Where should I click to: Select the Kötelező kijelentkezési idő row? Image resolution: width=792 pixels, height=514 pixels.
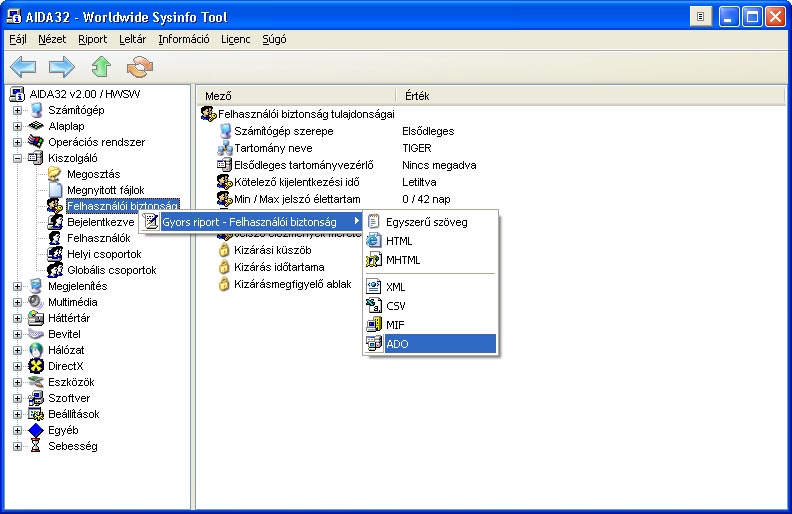(297, 182)
